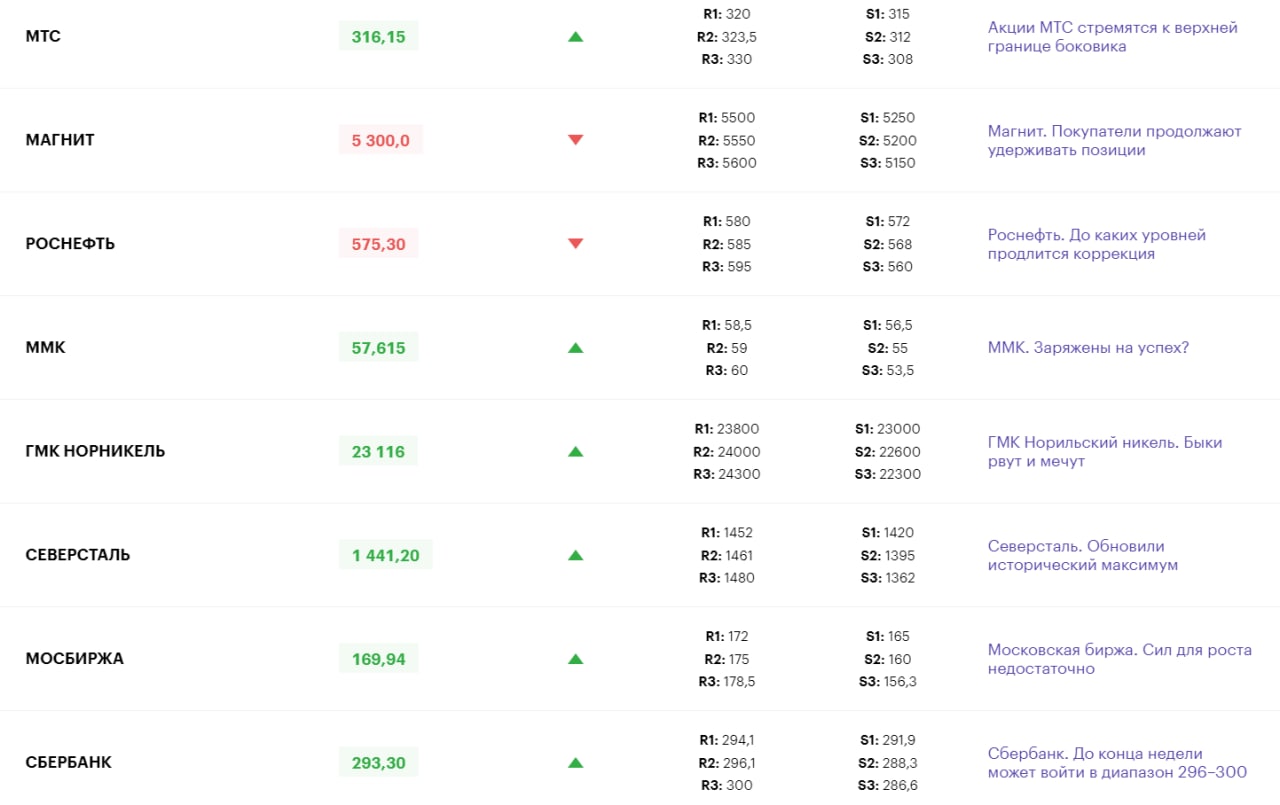Select the РОСНЕФТЬ ticker name
Image resolution: width=1280 pixels, height=805 pixels.
(x=70, y=243)
